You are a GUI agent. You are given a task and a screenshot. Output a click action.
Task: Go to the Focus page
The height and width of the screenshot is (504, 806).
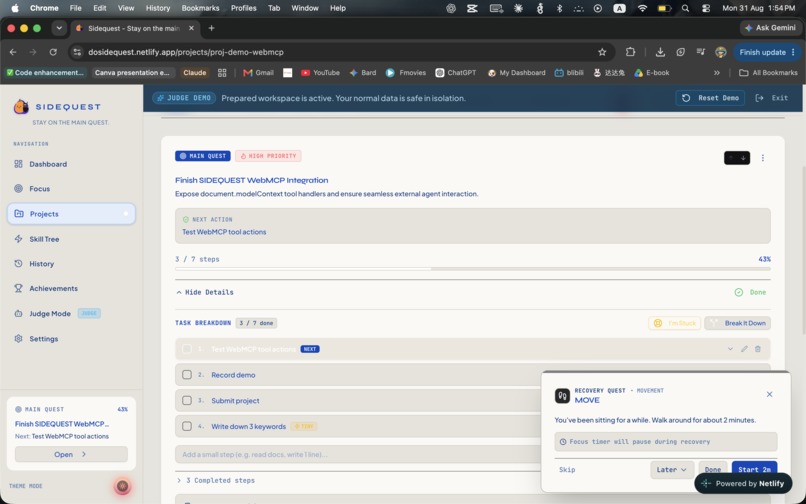pos(39,189)
